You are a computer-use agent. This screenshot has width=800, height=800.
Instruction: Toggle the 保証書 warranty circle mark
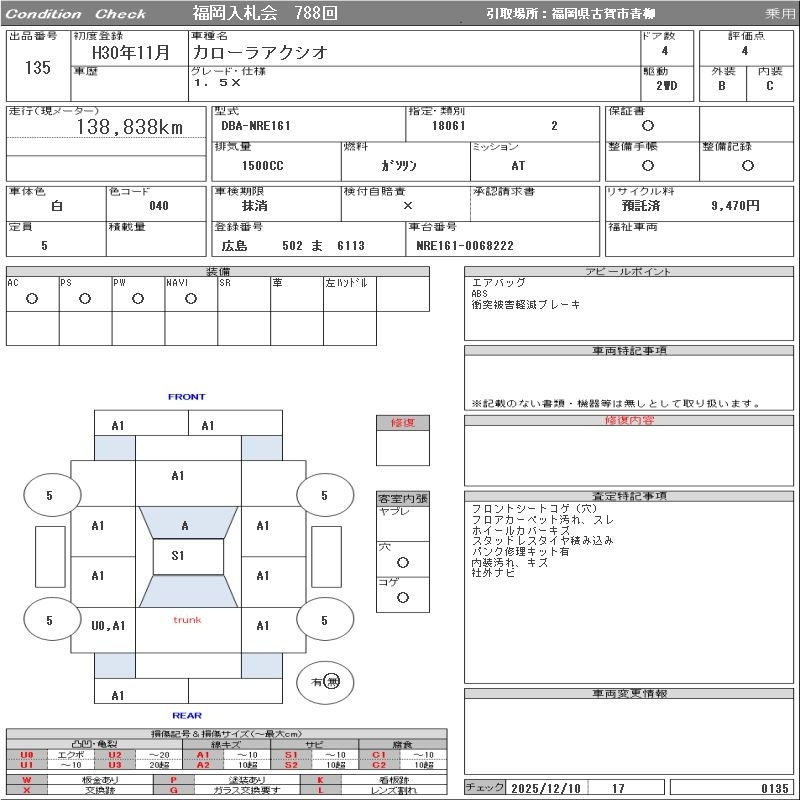coord(648,126)
